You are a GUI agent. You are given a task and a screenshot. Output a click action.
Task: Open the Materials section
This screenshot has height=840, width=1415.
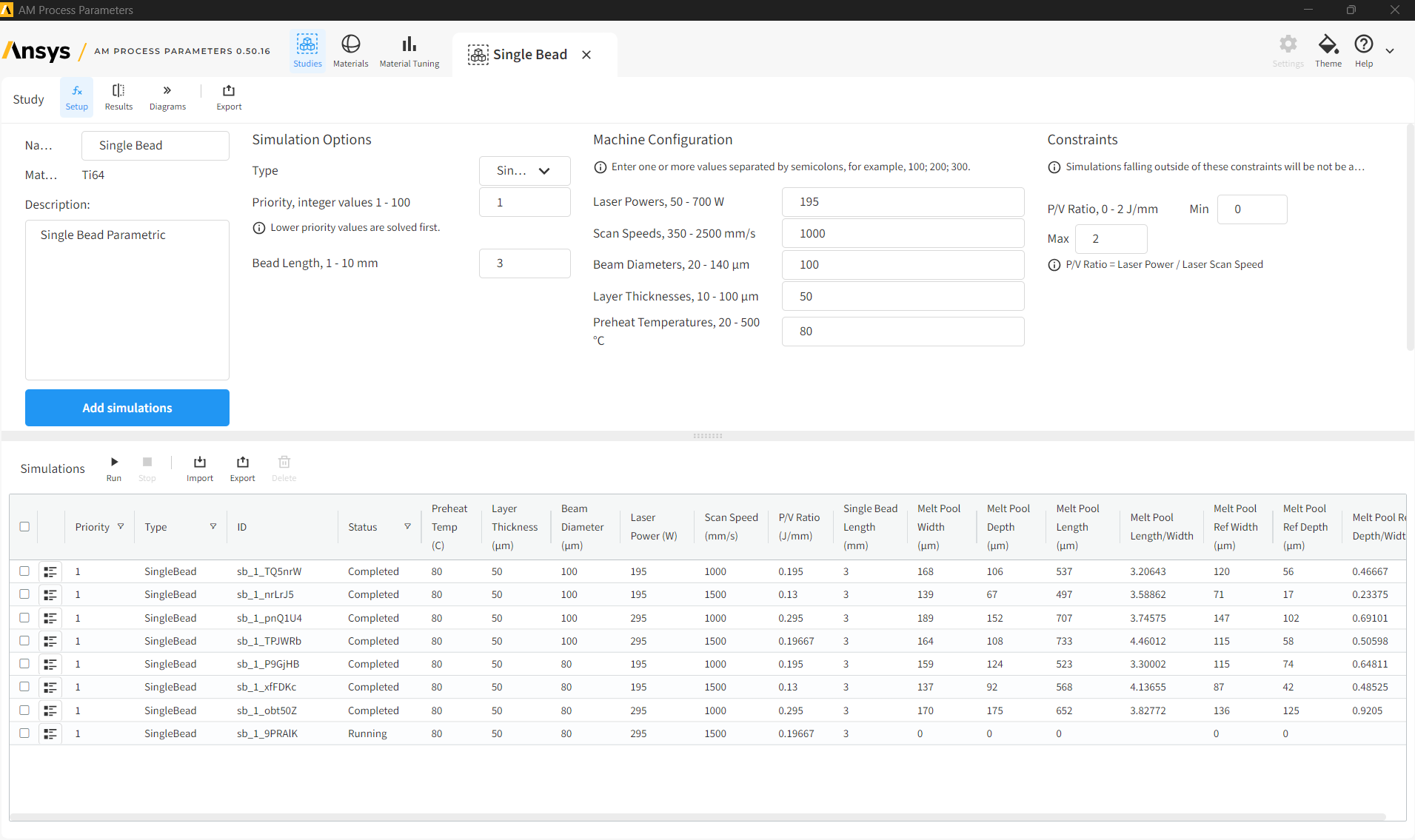pyautogui.click(x=350, y=51)
